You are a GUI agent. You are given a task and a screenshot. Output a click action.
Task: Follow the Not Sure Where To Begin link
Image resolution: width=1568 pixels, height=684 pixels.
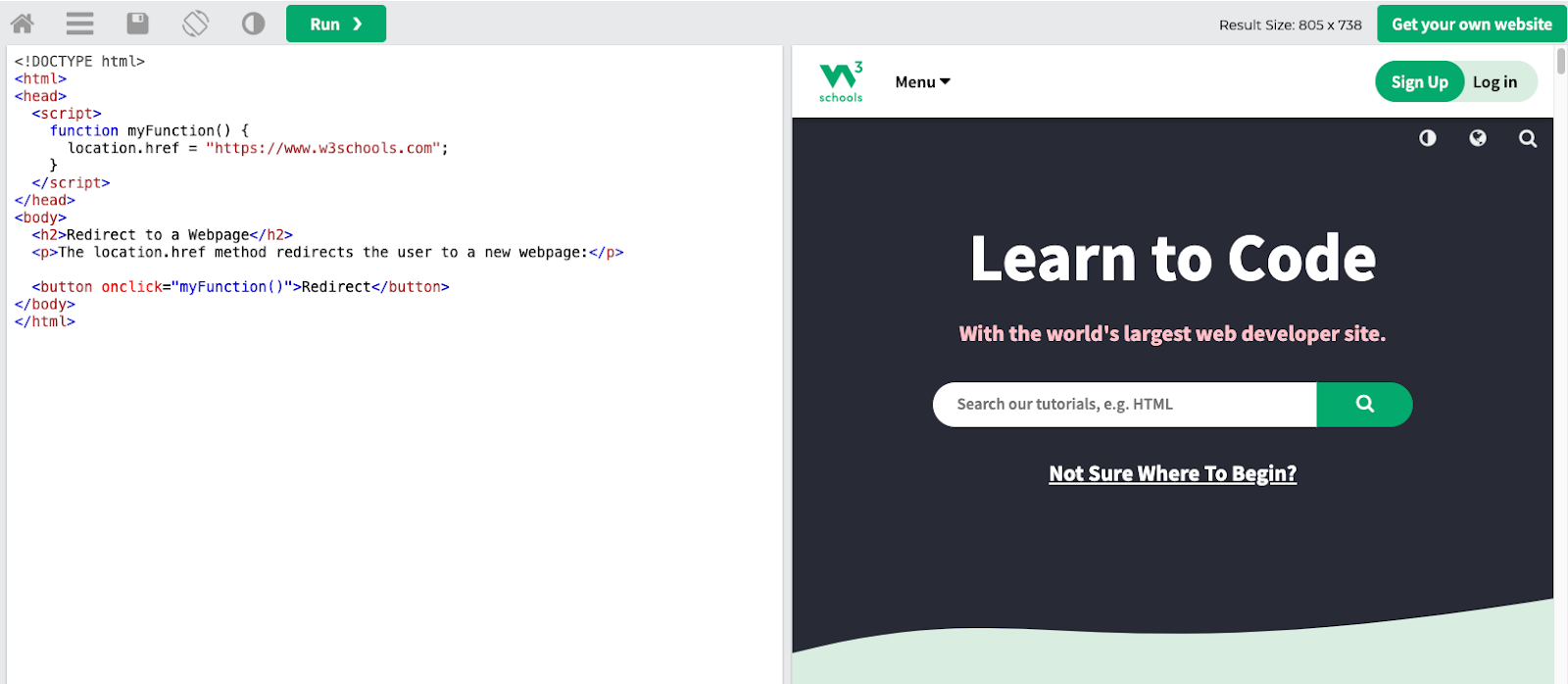coord(1172,474)
